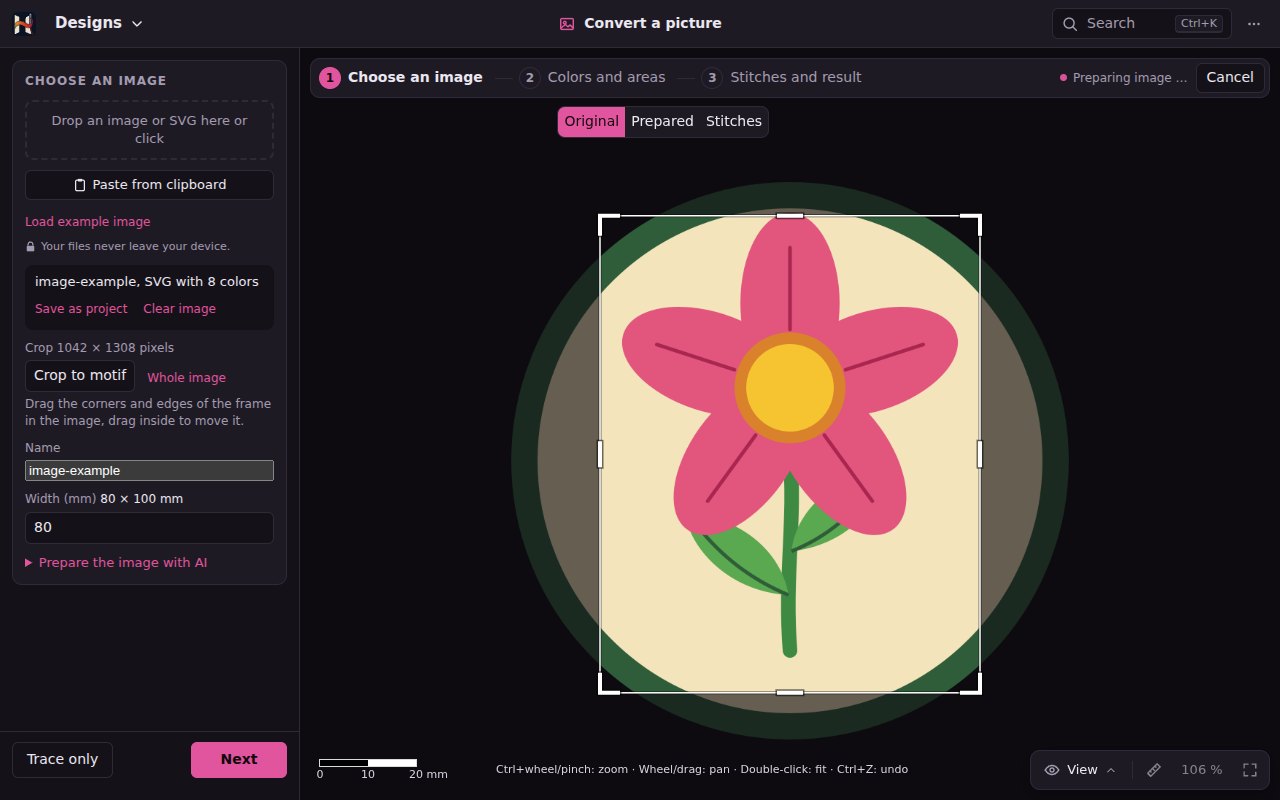Go to step 3 Stitches and result
Image resolution: width=1280 pixels, height=800 pixels.
pos(781,77)
